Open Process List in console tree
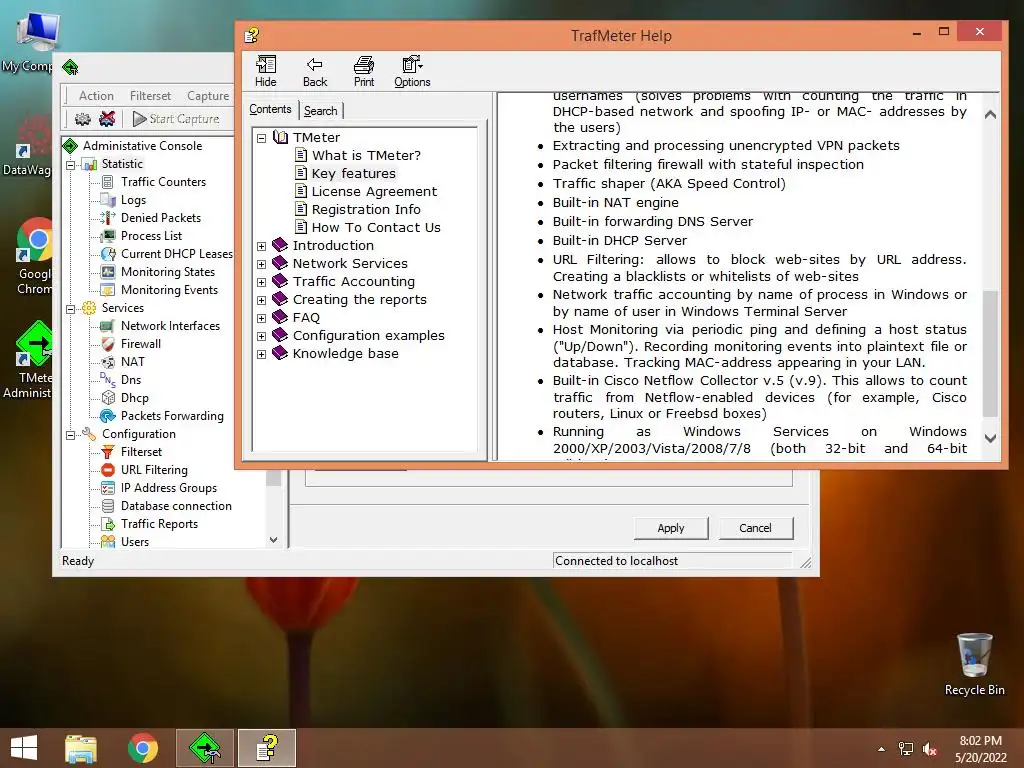This screenshot has width=1024, height=768. pyautogui.click(x=152, y=236)
